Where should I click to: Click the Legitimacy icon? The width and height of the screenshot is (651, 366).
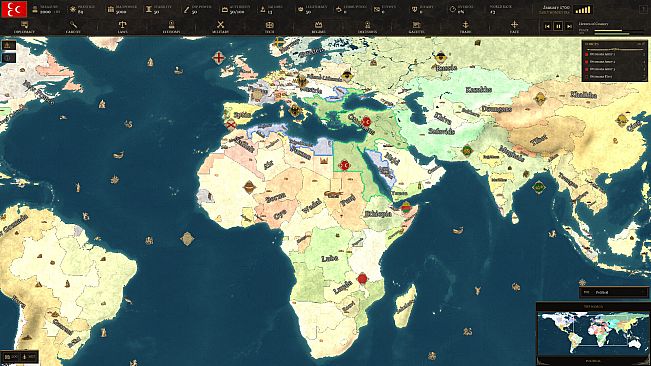pyautogui.click(x=301, y=9)
